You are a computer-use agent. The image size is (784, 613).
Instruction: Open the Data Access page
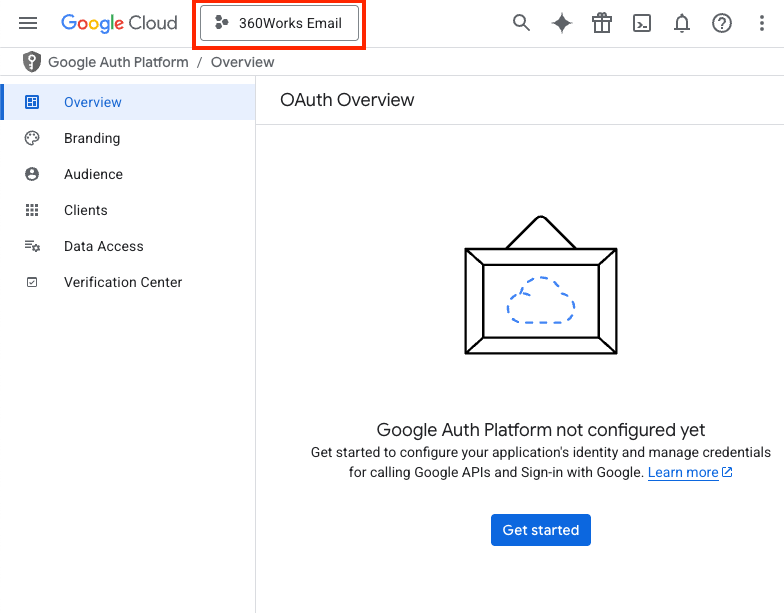(x=128, y=246)
